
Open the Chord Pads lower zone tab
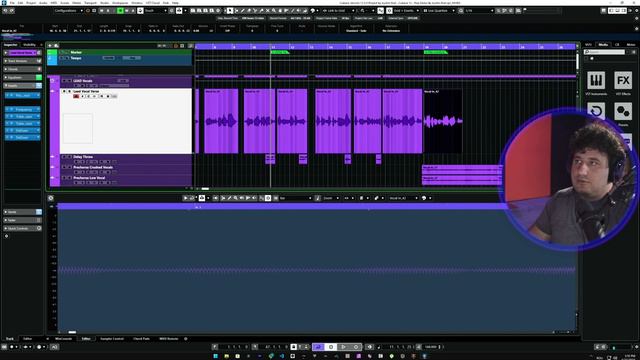pyautogui.click(x=141, y=339)
